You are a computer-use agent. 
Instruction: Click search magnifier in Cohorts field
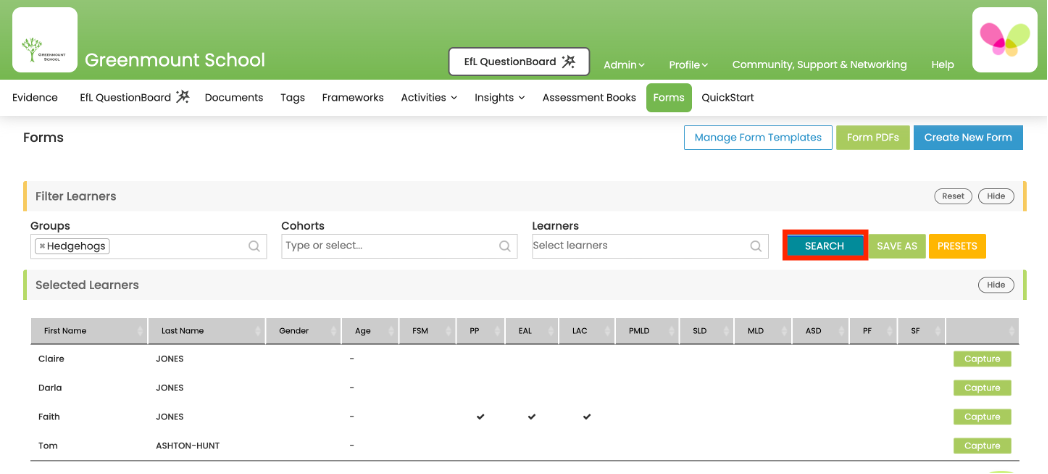pyautogui.click(x=505, y=246)
